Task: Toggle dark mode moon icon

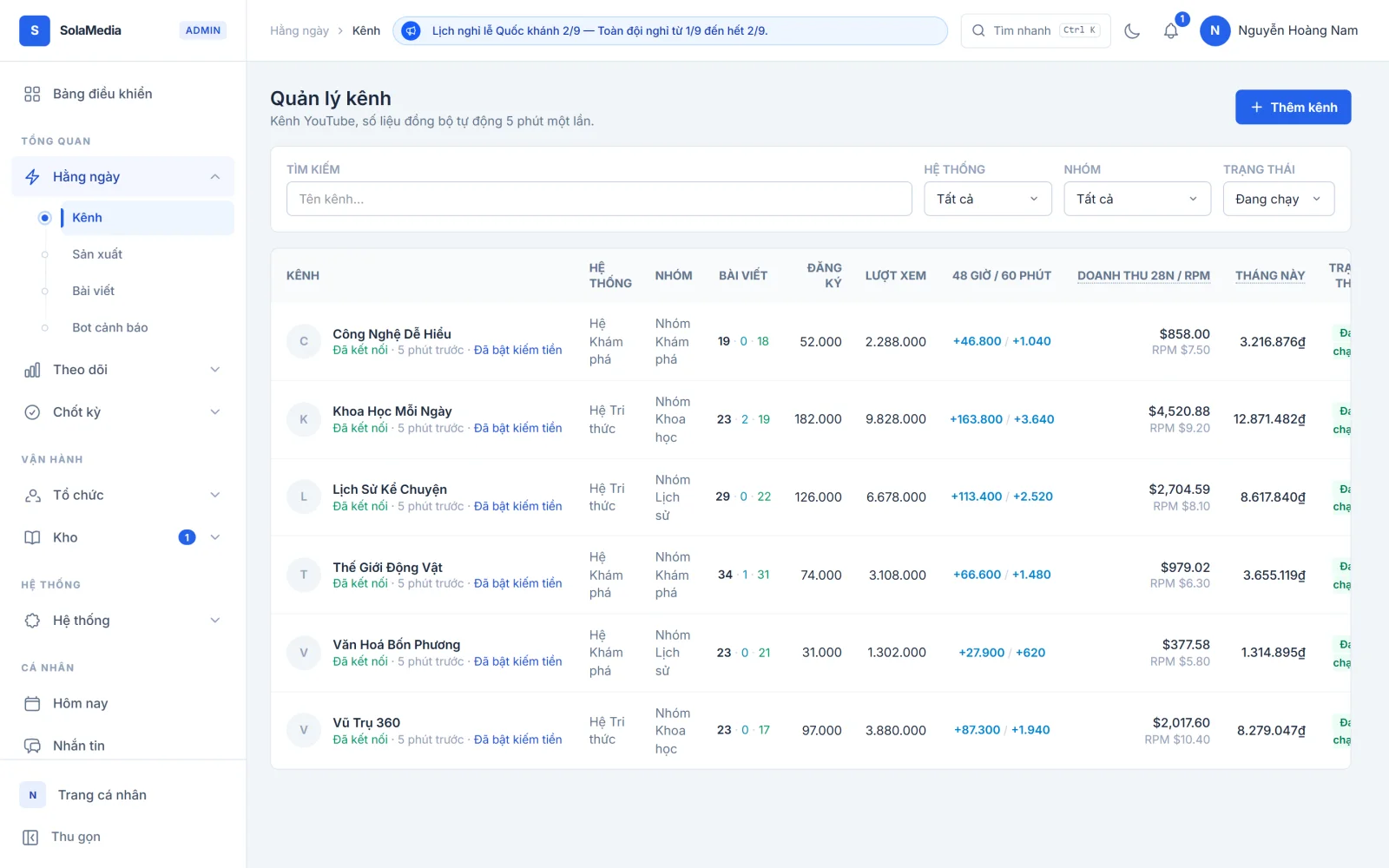Action: pos(1132,30)
